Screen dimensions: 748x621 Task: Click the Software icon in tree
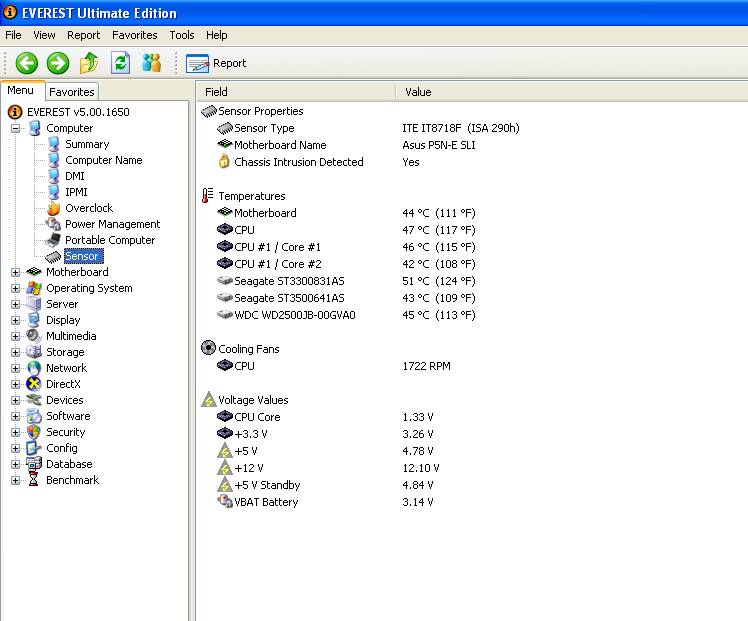[x=34, y=416]
